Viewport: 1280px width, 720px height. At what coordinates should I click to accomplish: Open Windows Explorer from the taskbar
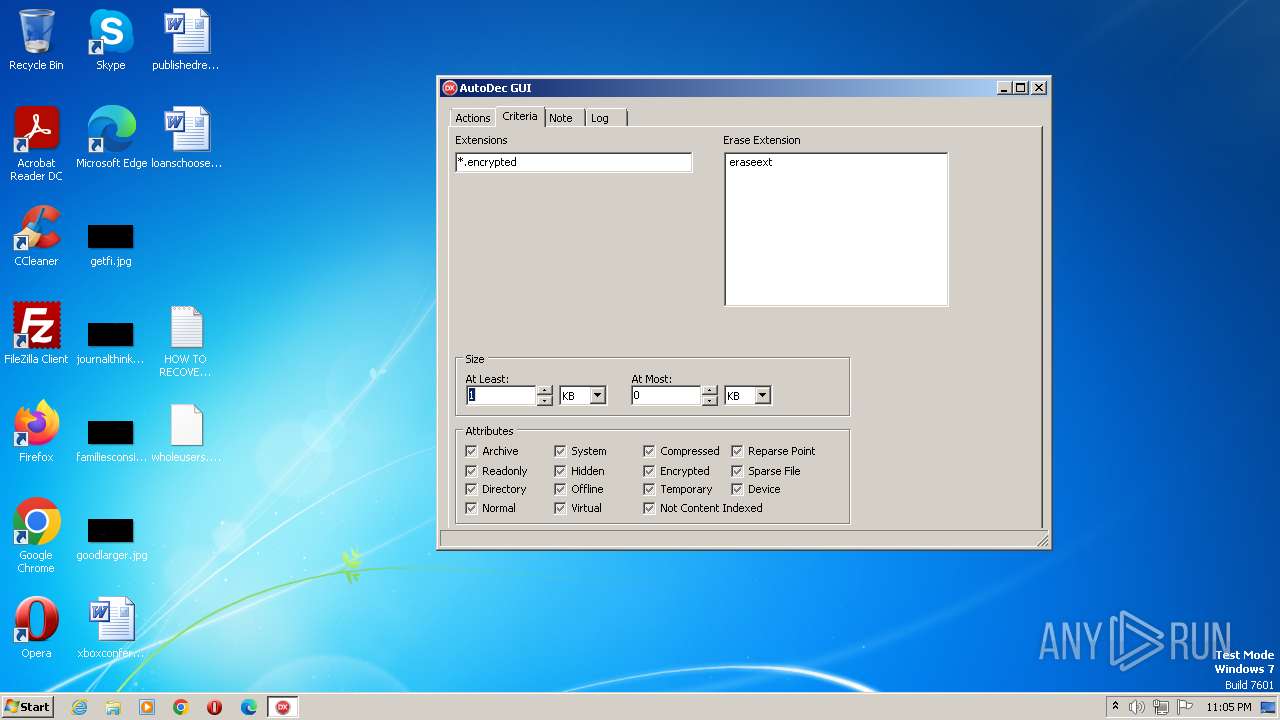pyautogui.click(x=113, y=707)
